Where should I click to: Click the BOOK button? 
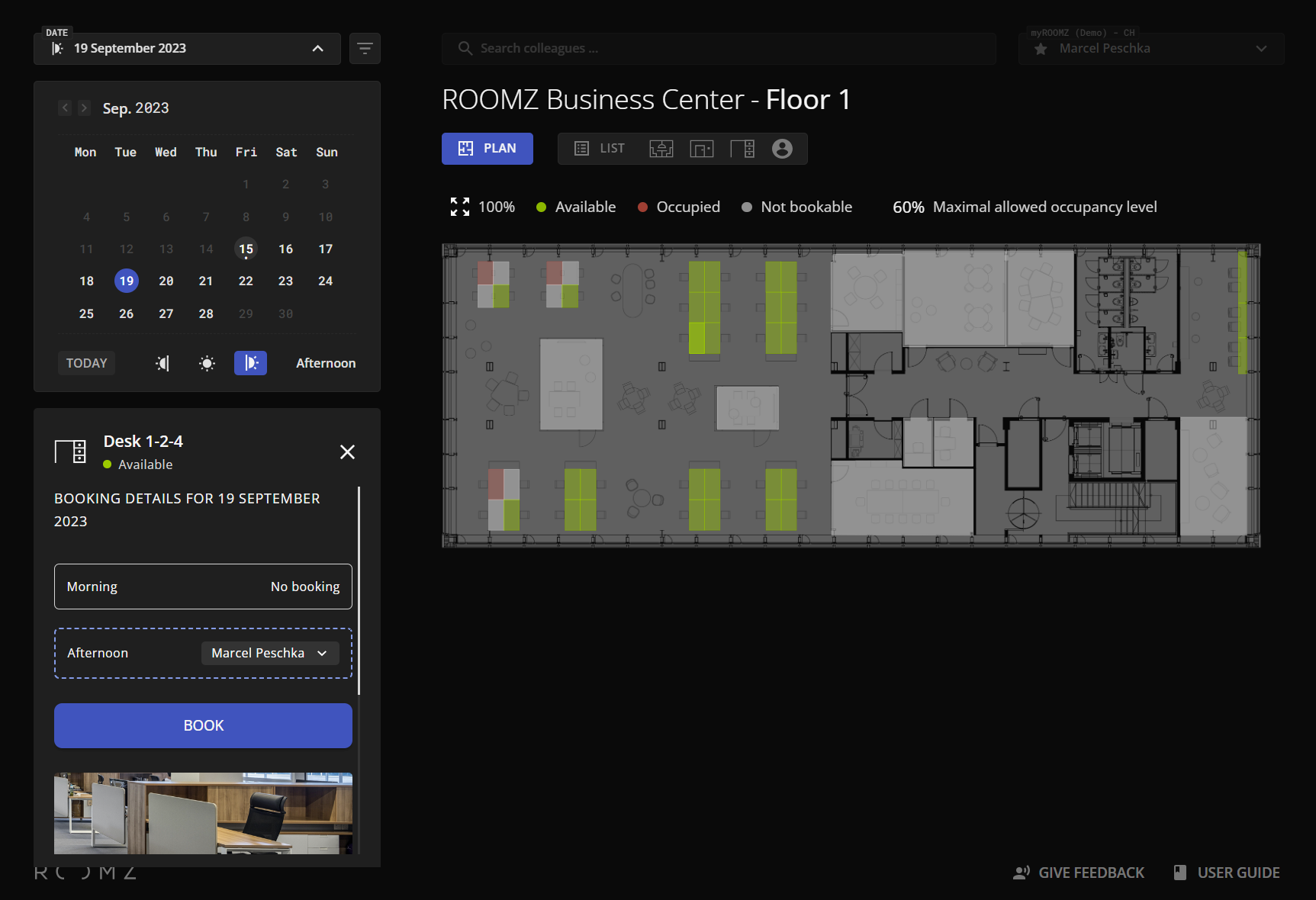tap(203, 725)
